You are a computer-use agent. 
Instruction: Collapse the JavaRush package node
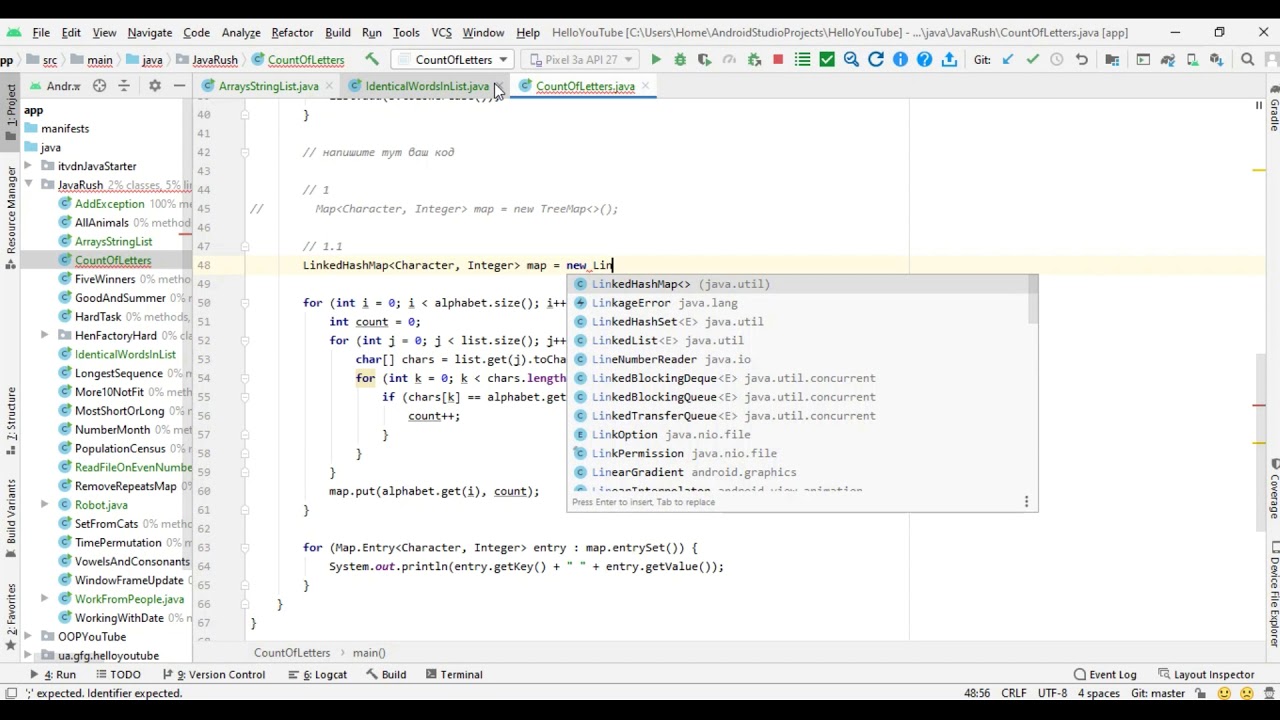click(x=29, y=185)
